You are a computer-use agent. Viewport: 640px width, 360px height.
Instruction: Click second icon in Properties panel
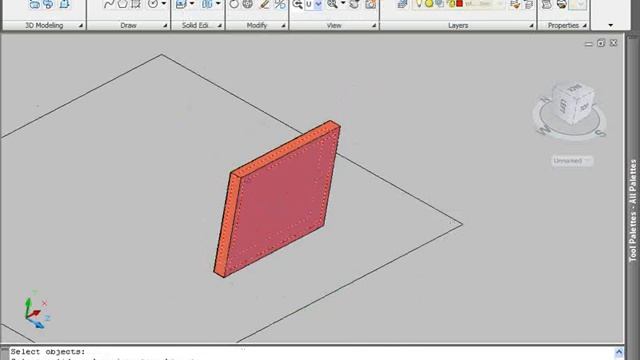(x=562, y=4)
